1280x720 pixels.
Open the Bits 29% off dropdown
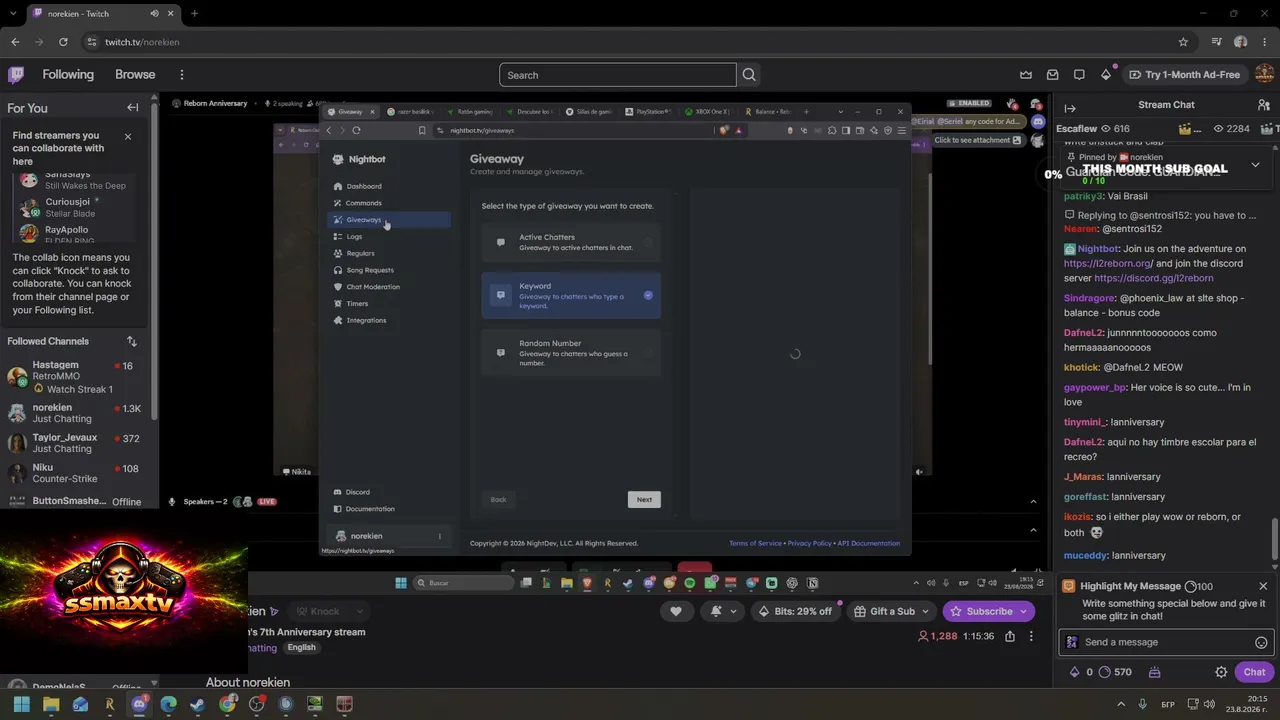point(795,611)
